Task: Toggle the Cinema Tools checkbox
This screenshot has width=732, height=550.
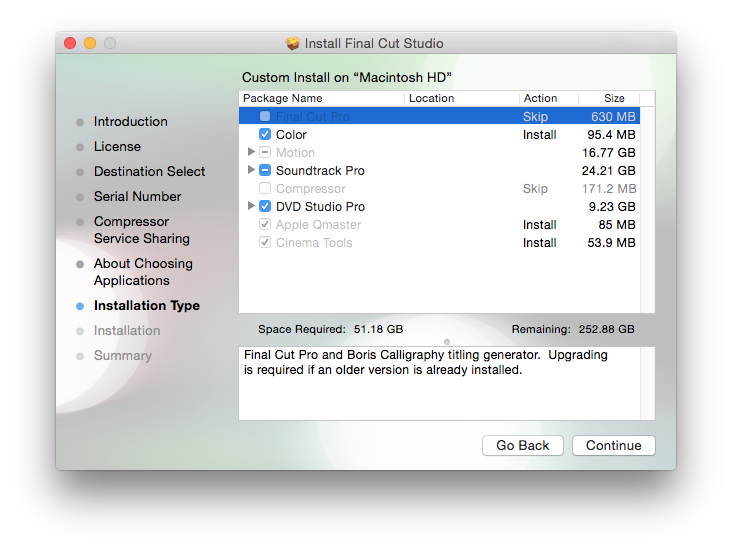Action: coord(265,242)
